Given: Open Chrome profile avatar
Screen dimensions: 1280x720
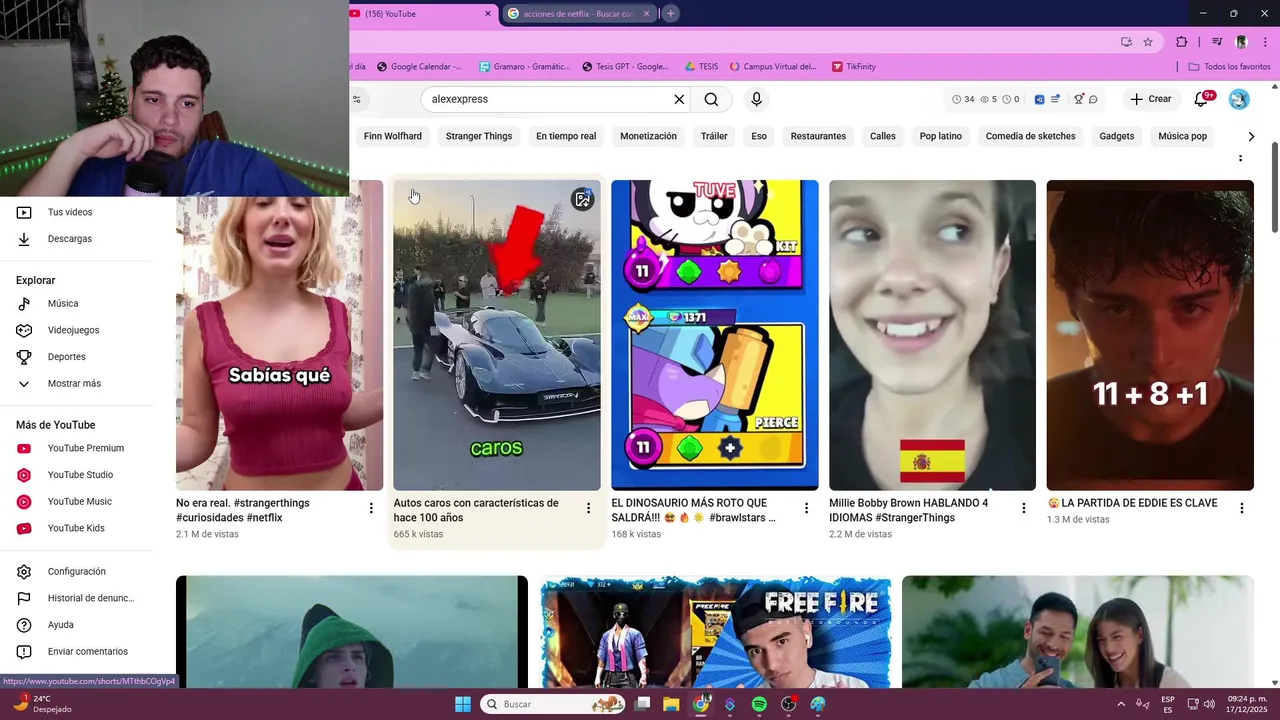Looking at the screenshot, I should tap(1241, 42).
